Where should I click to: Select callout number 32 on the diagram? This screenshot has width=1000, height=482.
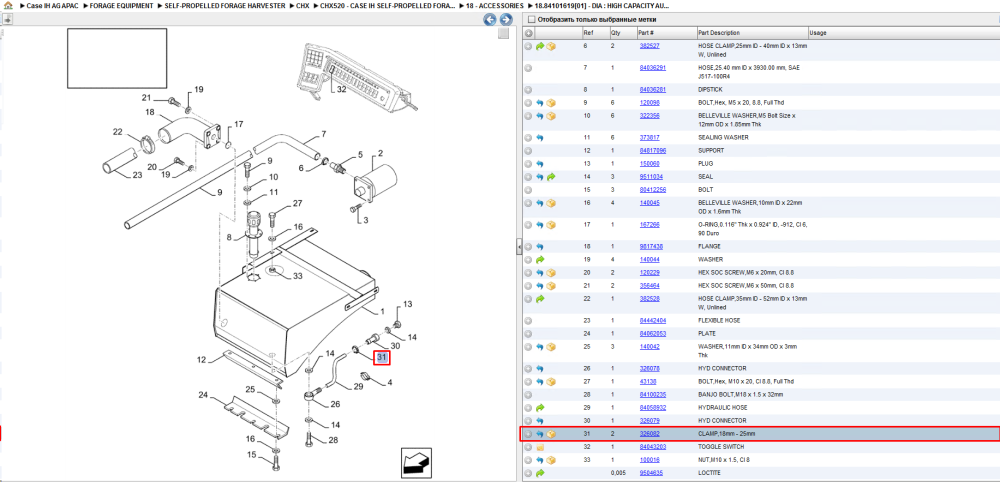341,89
